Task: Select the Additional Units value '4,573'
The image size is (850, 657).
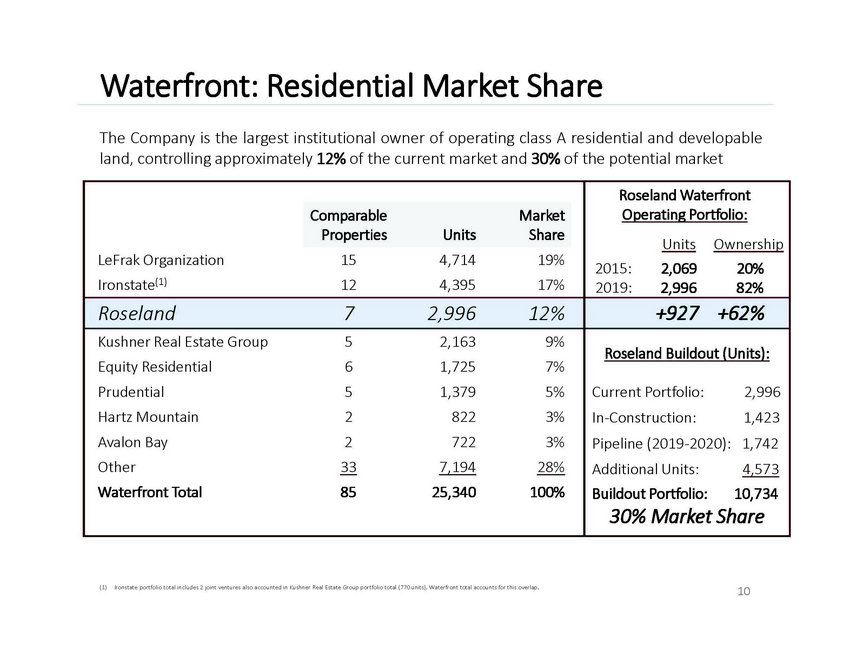Action: pos(761,469)
